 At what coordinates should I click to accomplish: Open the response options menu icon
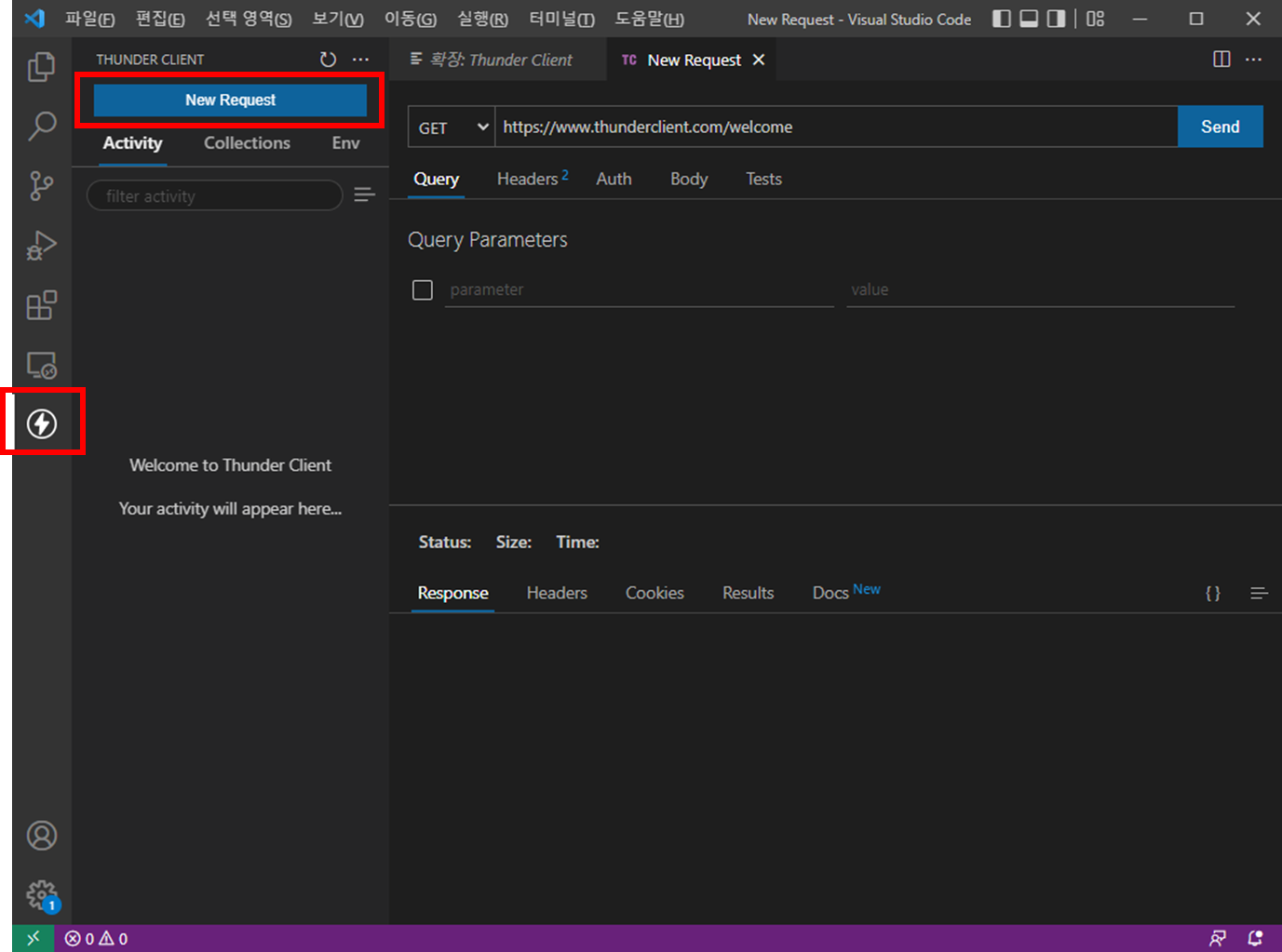pyautogui.click(x=1259, y=593)
